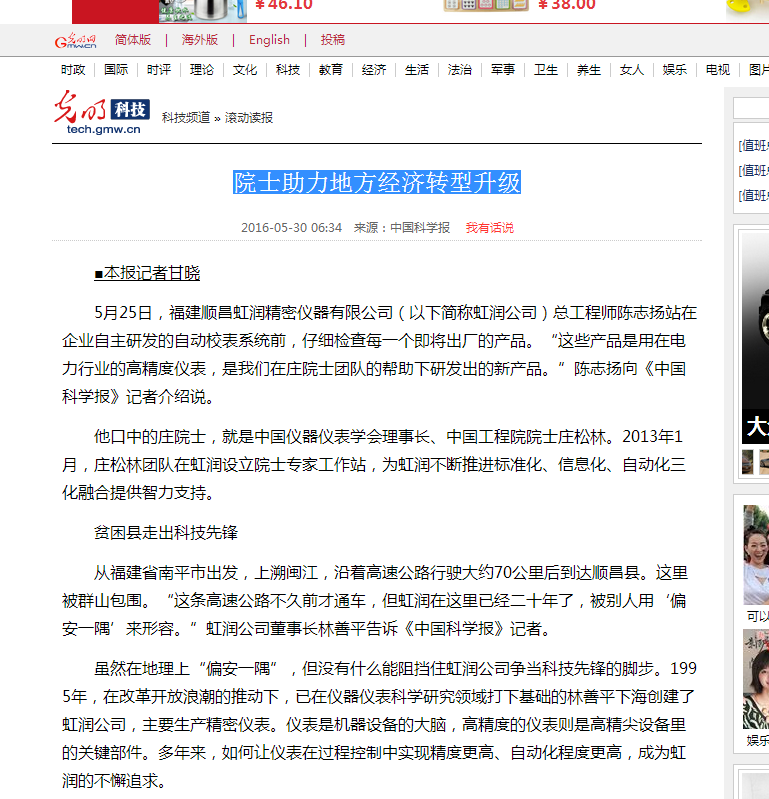
Task: Open the 娱乐 navigation item
Action: tap(675, 70)
